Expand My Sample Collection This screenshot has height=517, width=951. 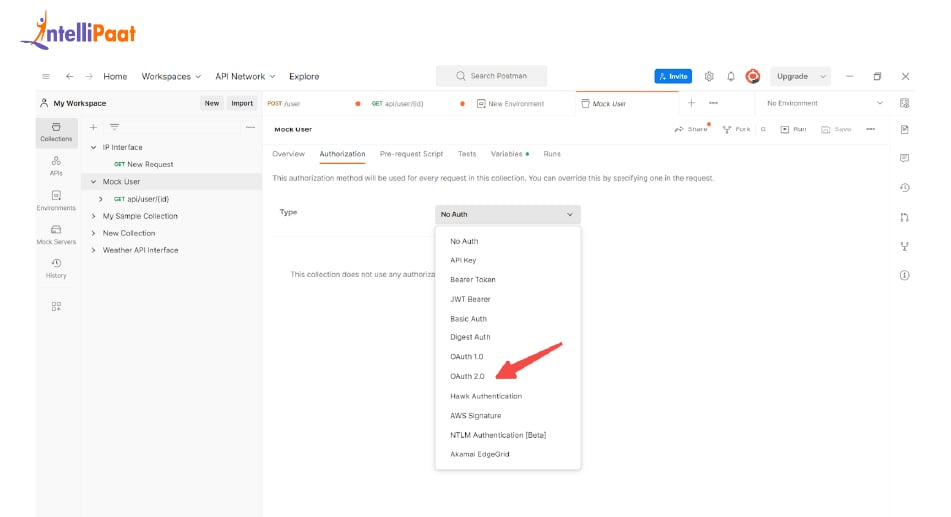pyautogui.click(x=93, y=216)
